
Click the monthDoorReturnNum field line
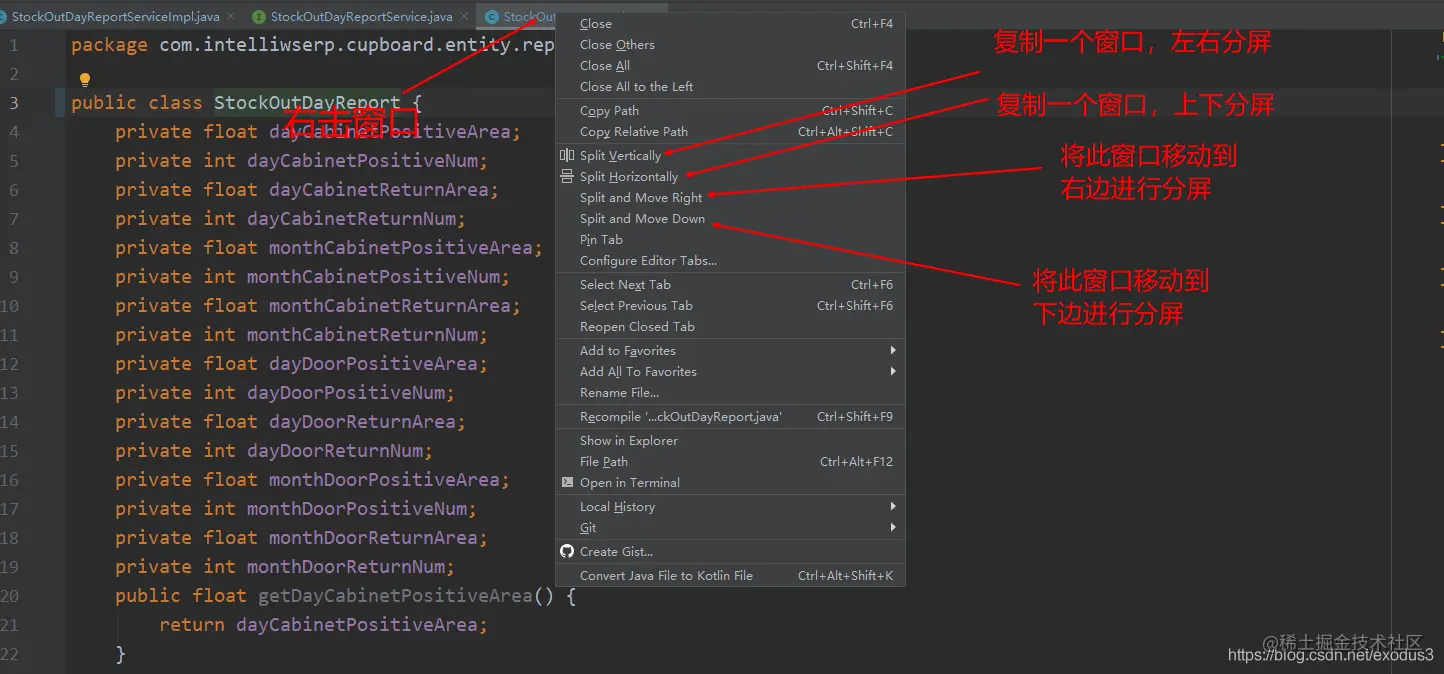(x=285, y=567)
